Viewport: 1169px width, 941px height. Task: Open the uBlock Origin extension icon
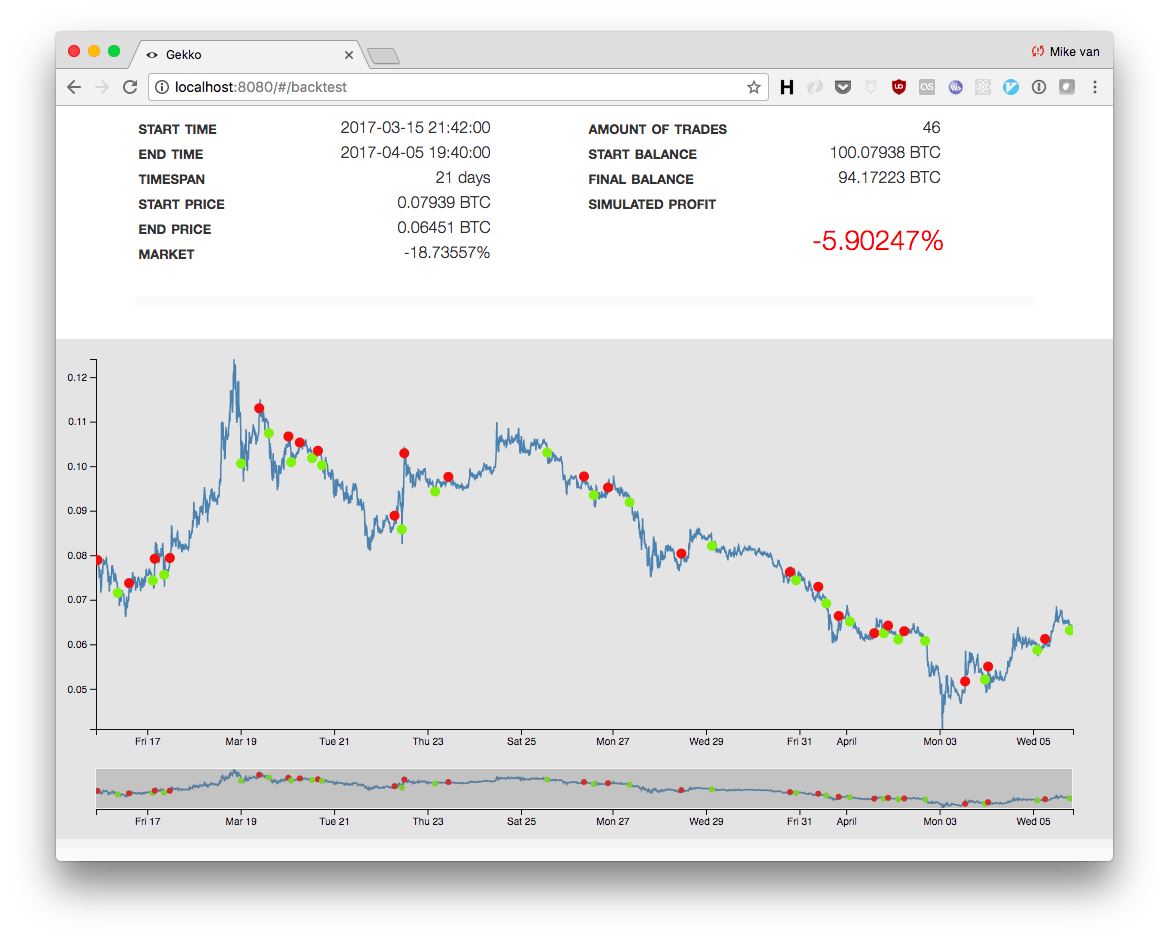point(899,87)
